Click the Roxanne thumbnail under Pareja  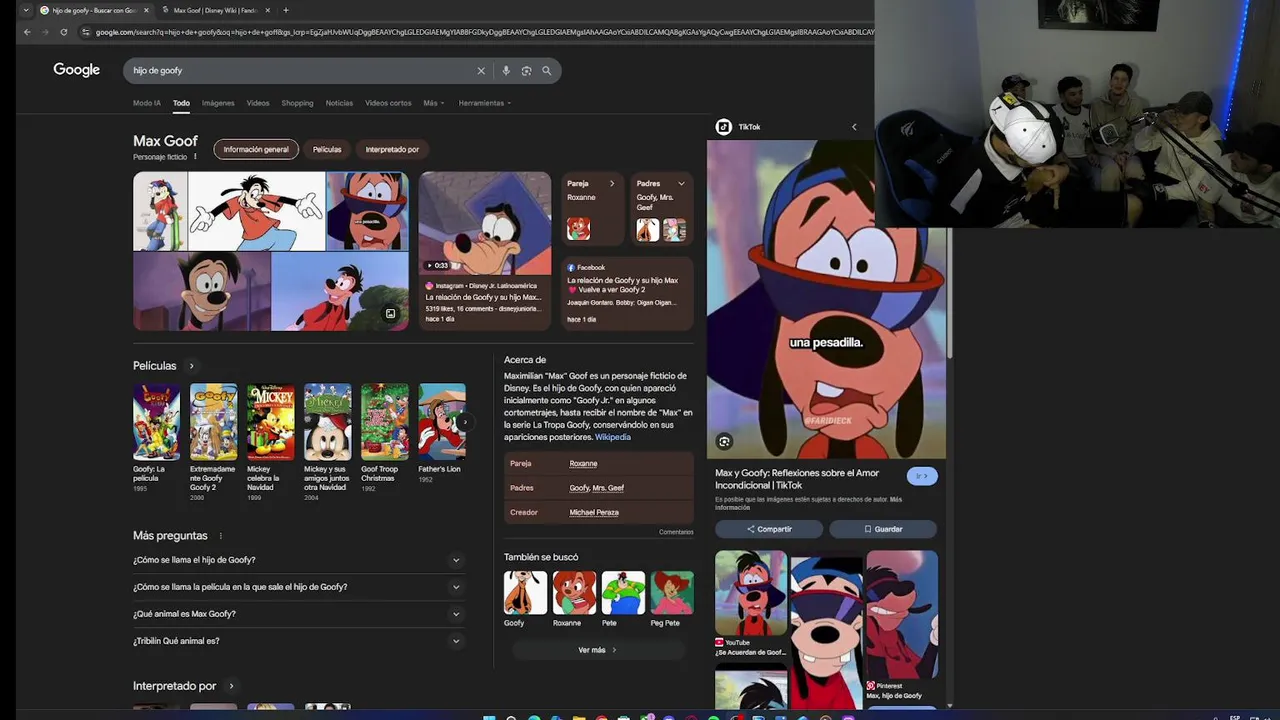click(578, 229)
